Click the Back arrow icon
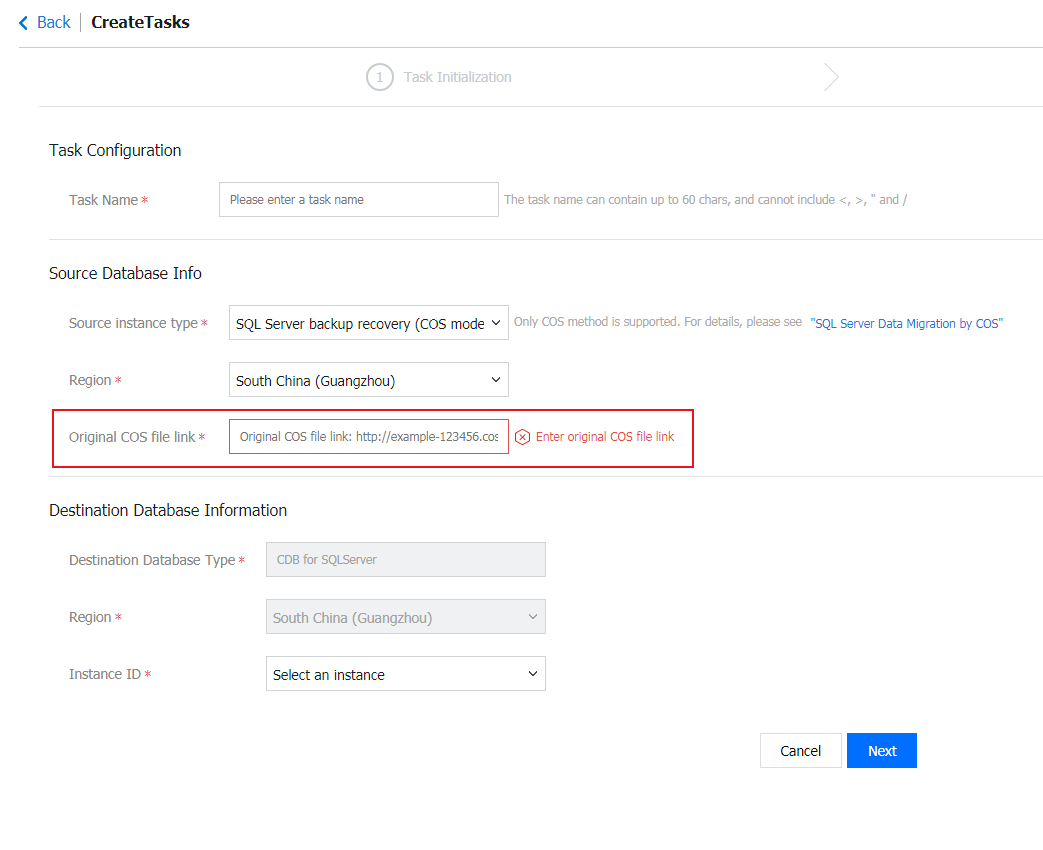The image size is (1043, 850). coord(24,22)
